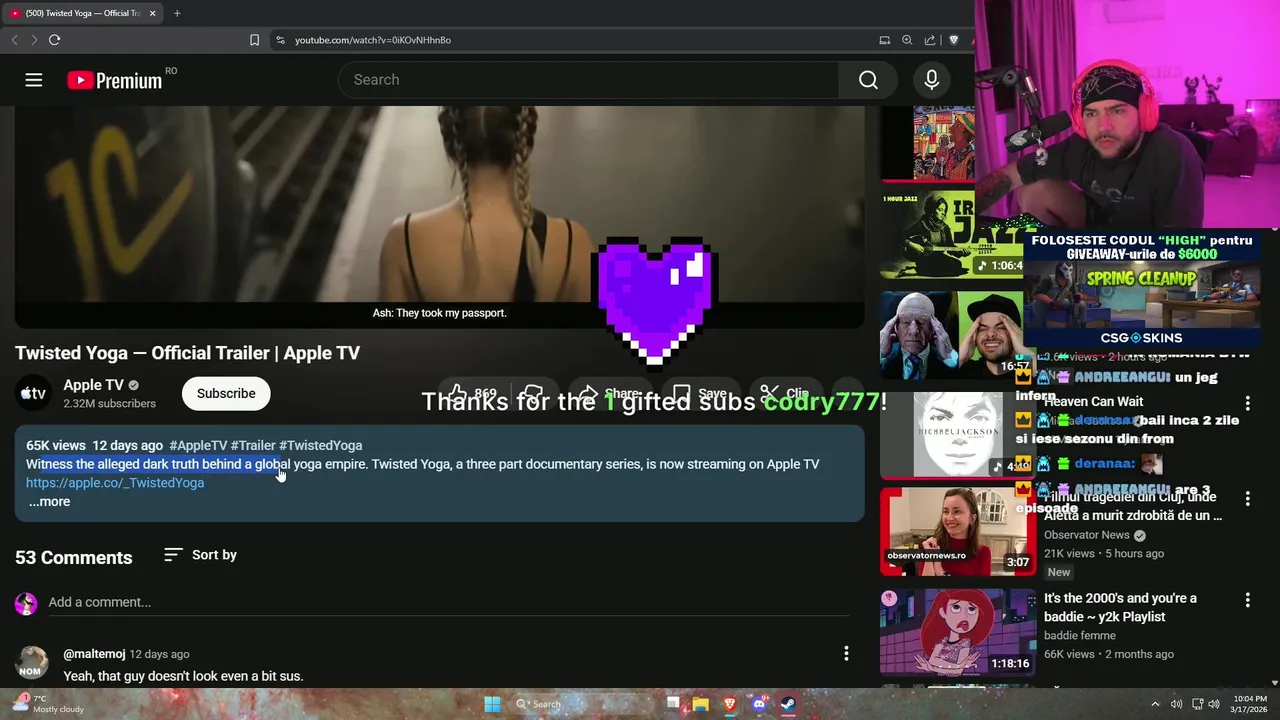The image size is (1280, 720).
Task: Open the baddie femme channel name
Action: coord(1080,635)
